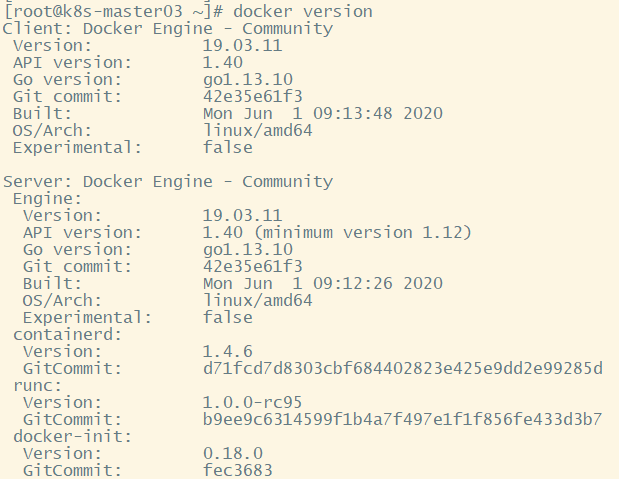Click the runc version 1.0.0-rc95

(253, 402)
